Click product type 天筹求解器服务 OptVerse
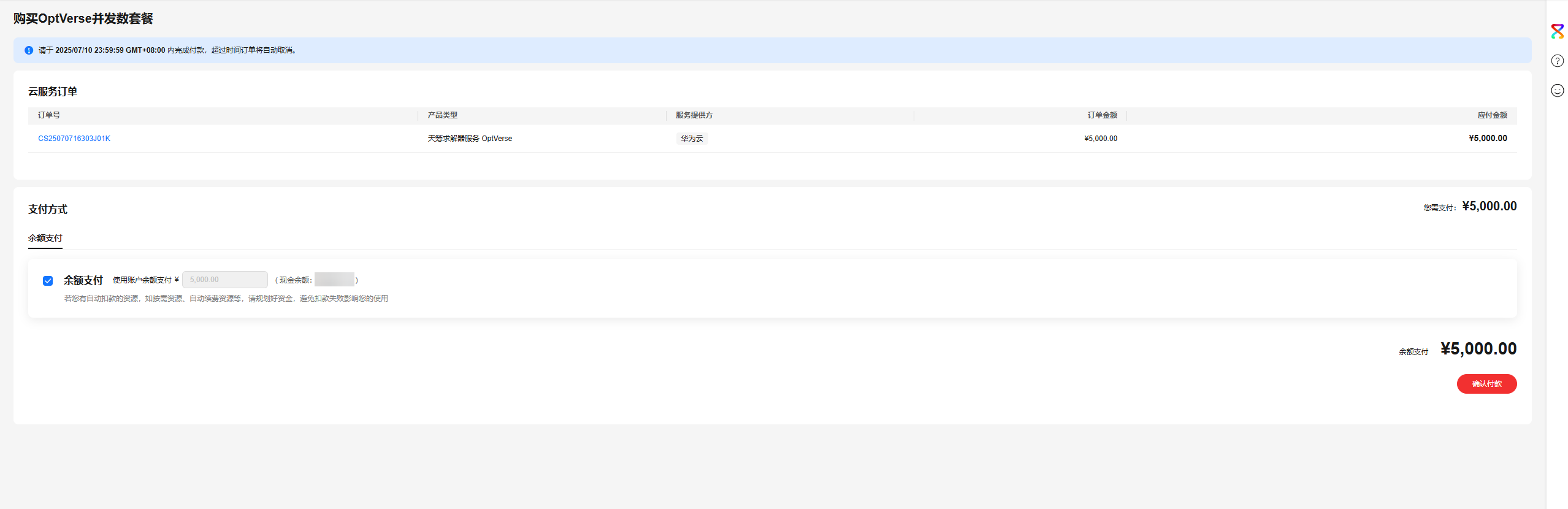 470,139
